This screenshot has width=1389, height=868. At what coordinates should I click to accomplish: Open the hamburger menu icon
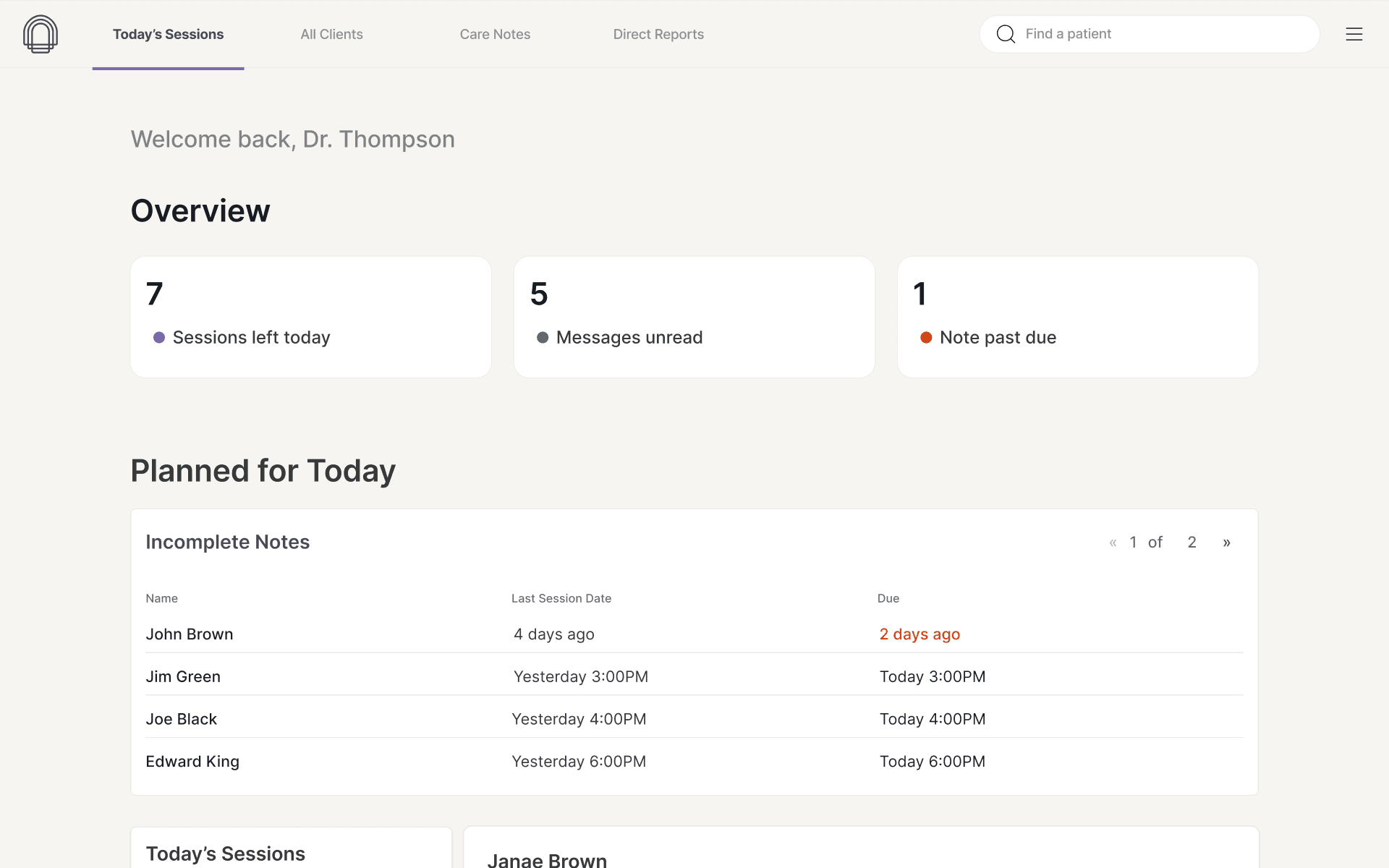[x=1354, y=34]
